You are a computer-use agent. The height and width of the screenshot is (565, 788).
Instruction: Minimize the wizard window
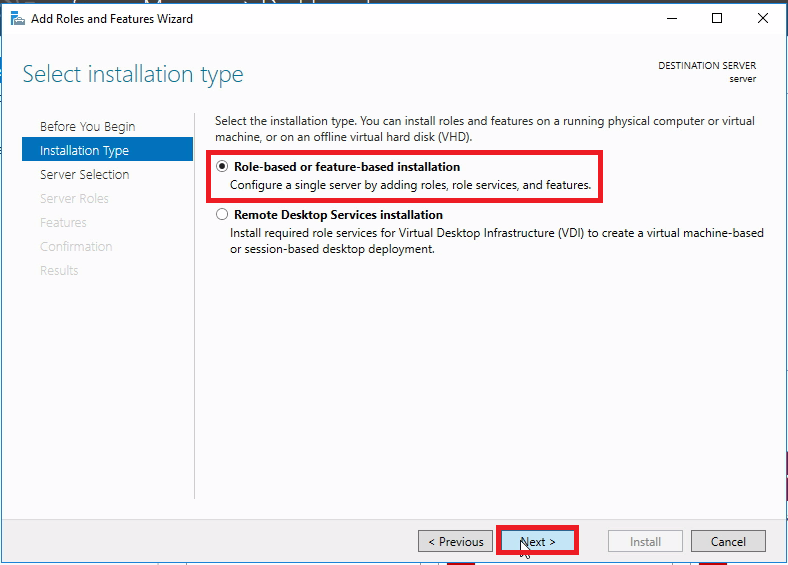click(670, 18)
